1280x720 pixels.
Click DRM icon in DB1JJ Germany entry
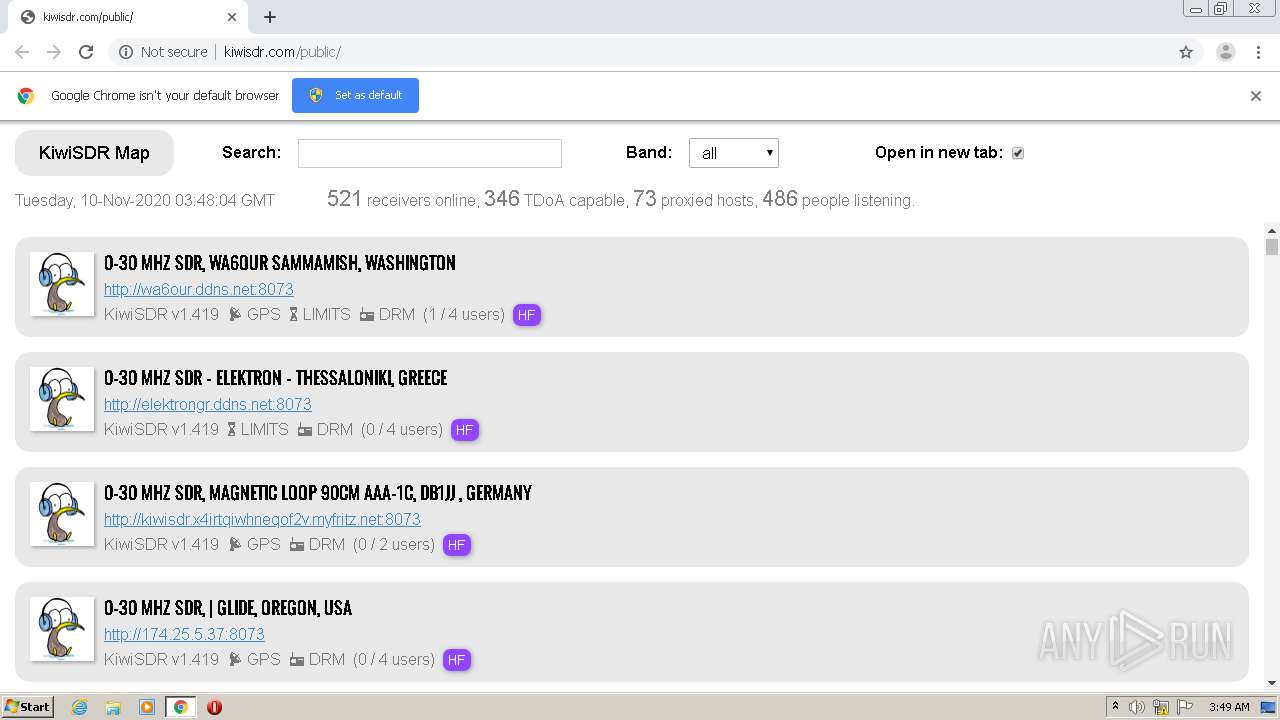tap(297, 544)
